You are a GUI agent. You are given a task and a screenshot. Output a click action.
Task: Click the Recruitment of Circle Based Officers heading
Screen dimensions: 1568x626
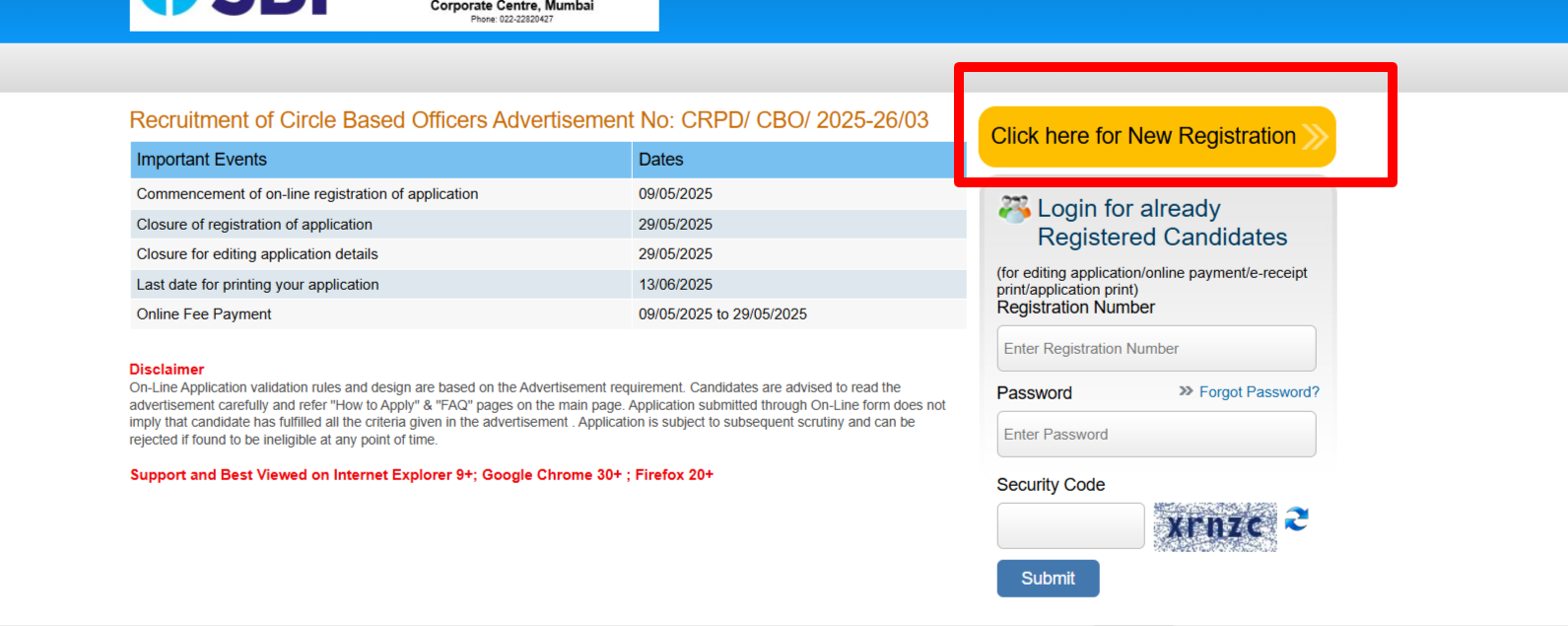tap(528, 120)
